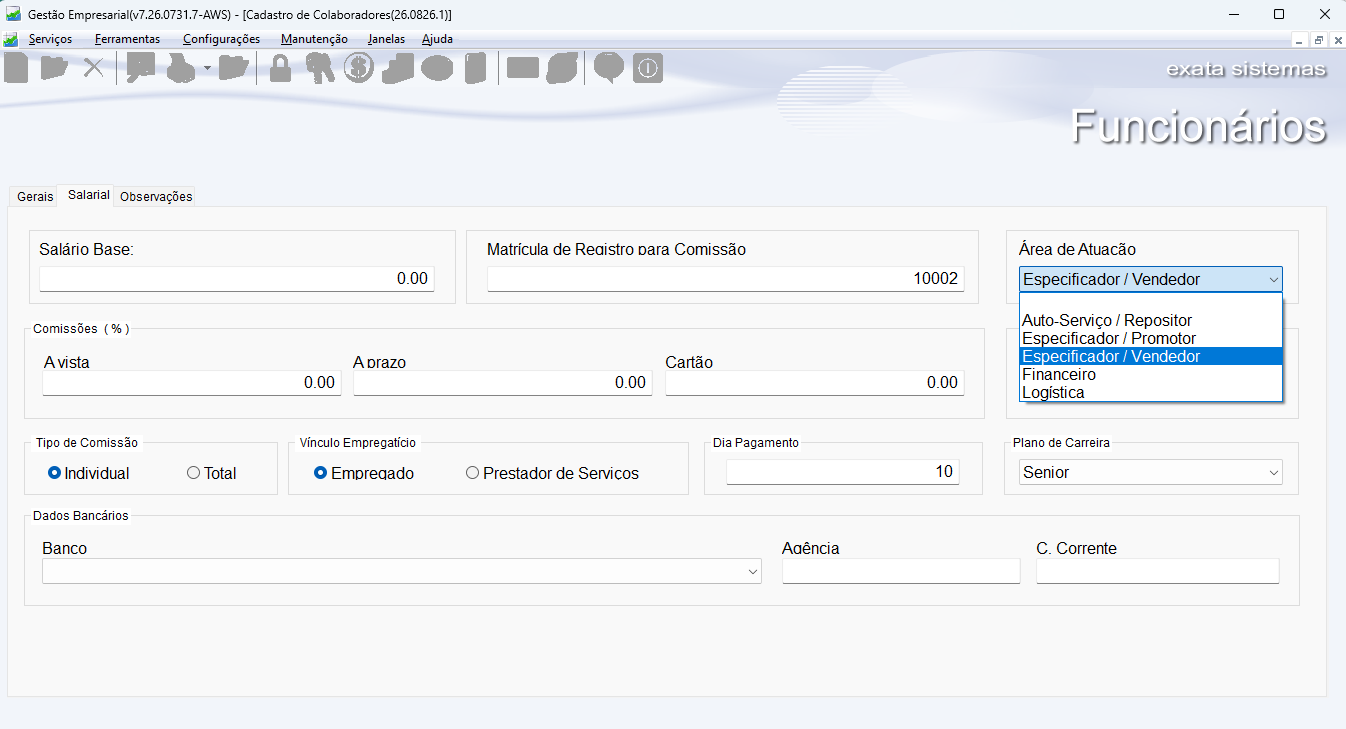
Task: Click the phone-shaped toolbar icon
Action: pos(475,68)
